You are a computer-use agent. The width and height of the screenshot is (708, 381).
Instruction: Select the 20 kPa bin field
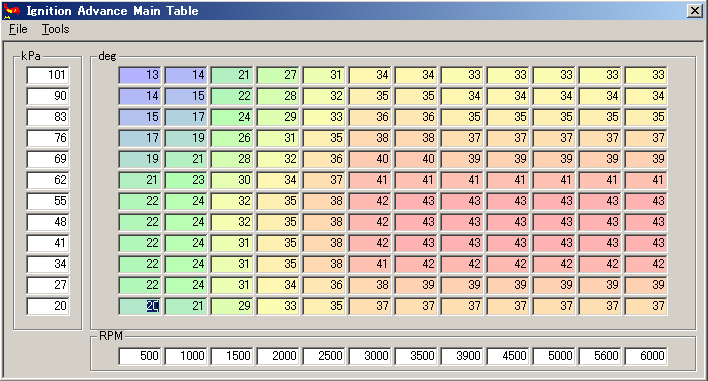click(48, 306)
